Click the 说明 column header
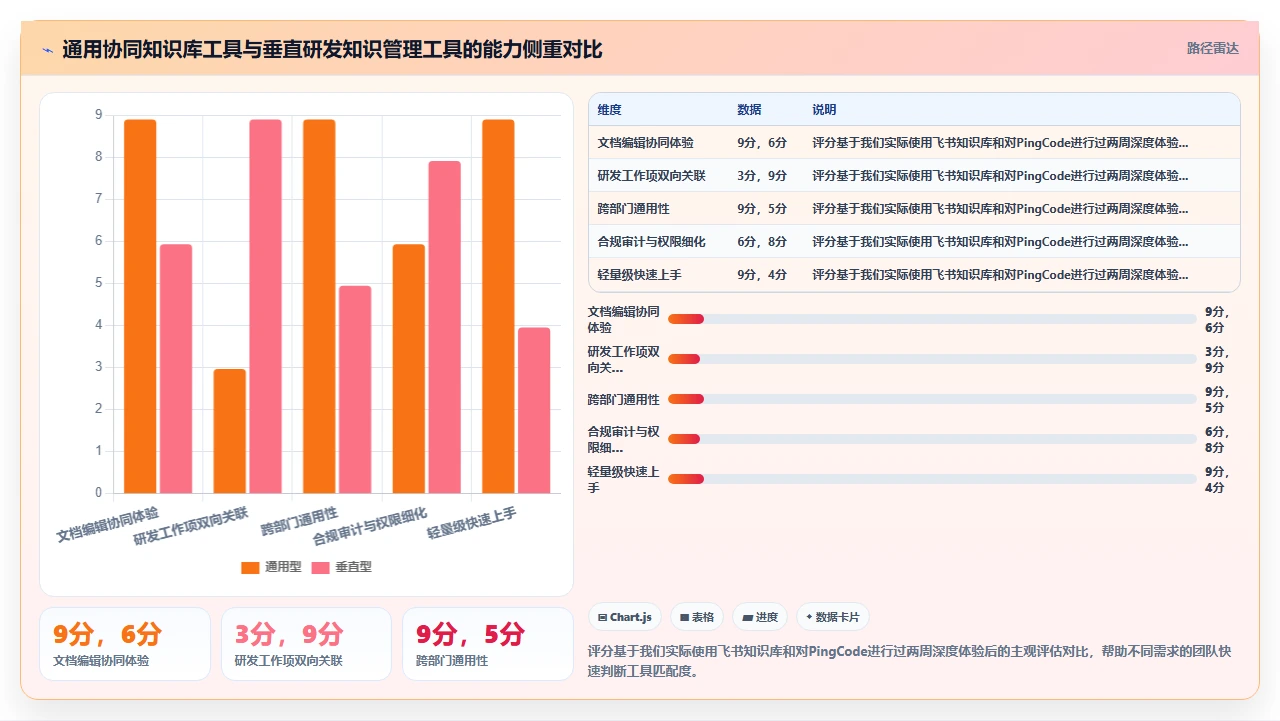 pos(824,110)
